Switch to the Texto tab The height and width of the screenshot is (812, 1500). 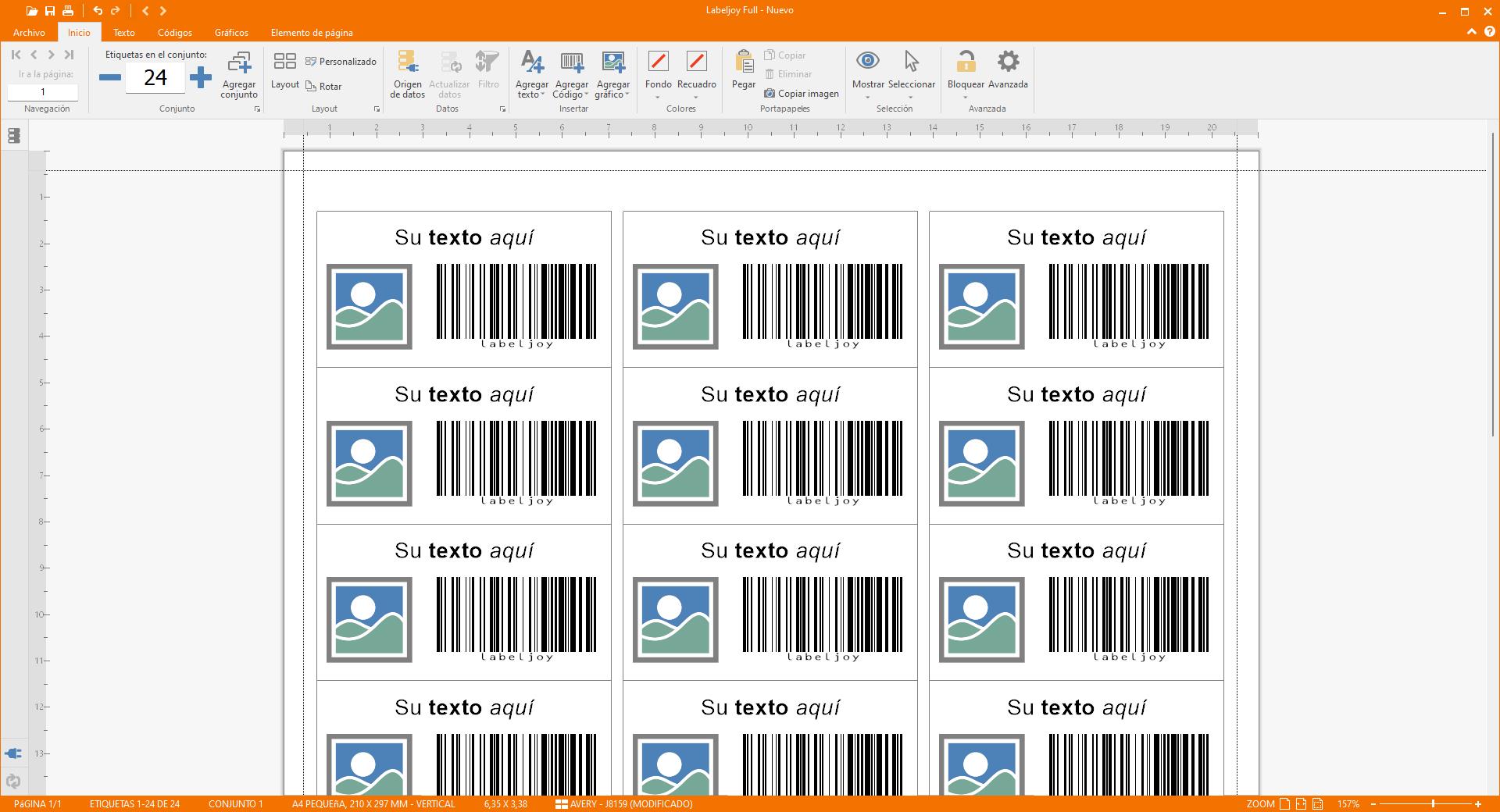pos(123,33)
